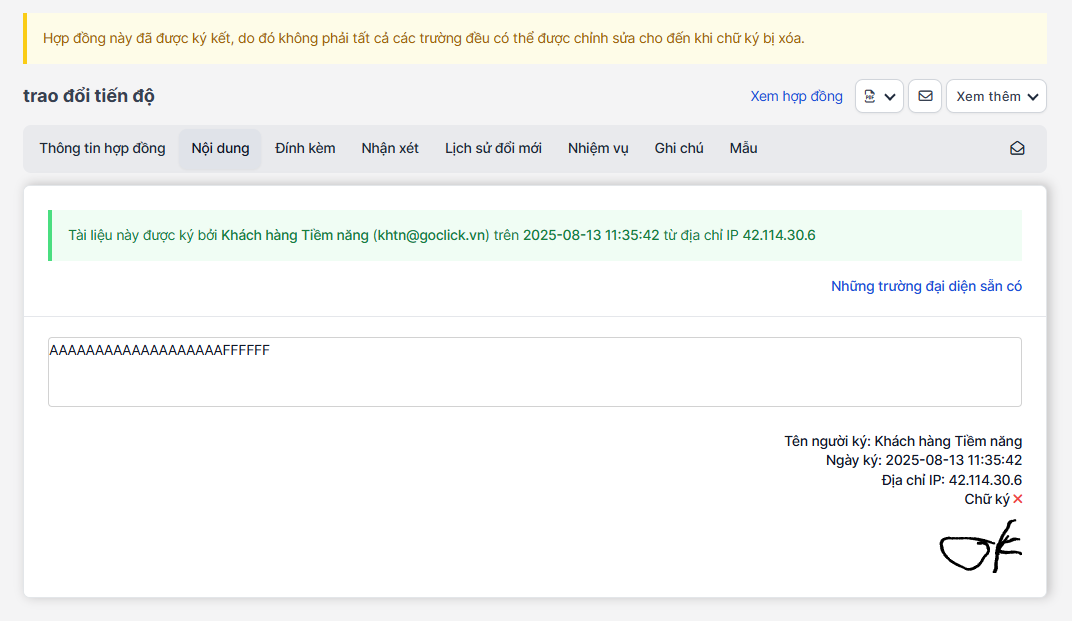Expand the Xem thêm dropdown
Image resolution: width=1072 pixels, height=621 pixels.
(996, 96)
